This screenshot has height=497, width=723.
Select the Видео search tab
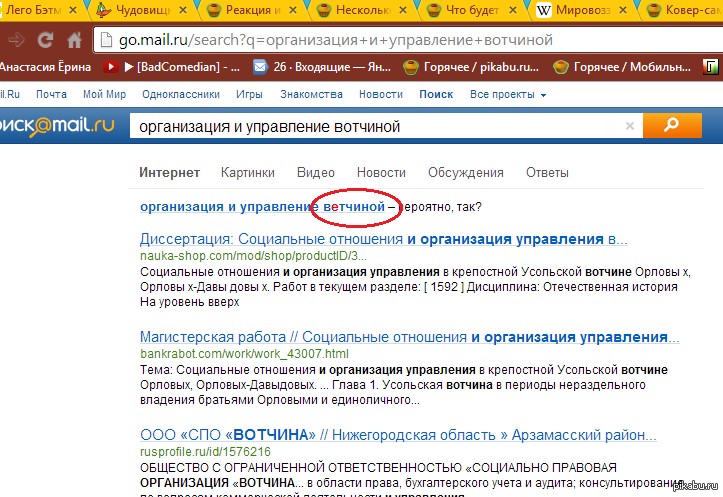click(x=316, y=173)
